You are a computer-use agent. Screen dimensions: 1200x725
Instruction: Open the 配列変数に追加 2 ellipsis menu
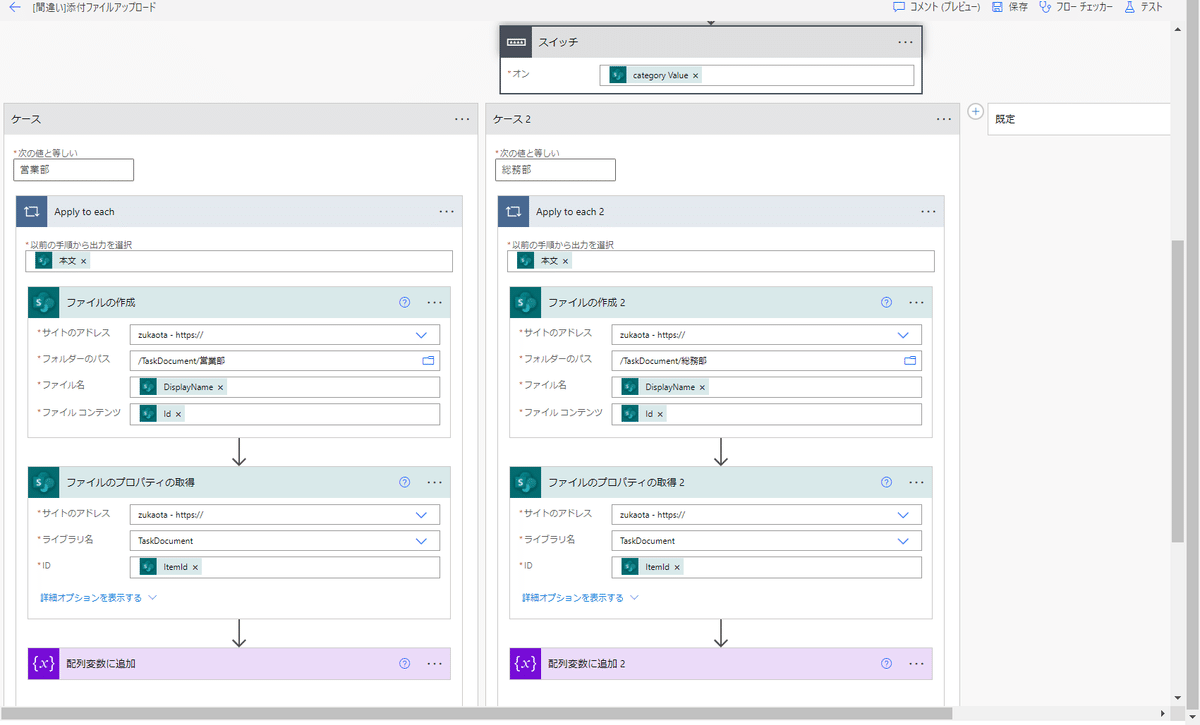point(916,663)
